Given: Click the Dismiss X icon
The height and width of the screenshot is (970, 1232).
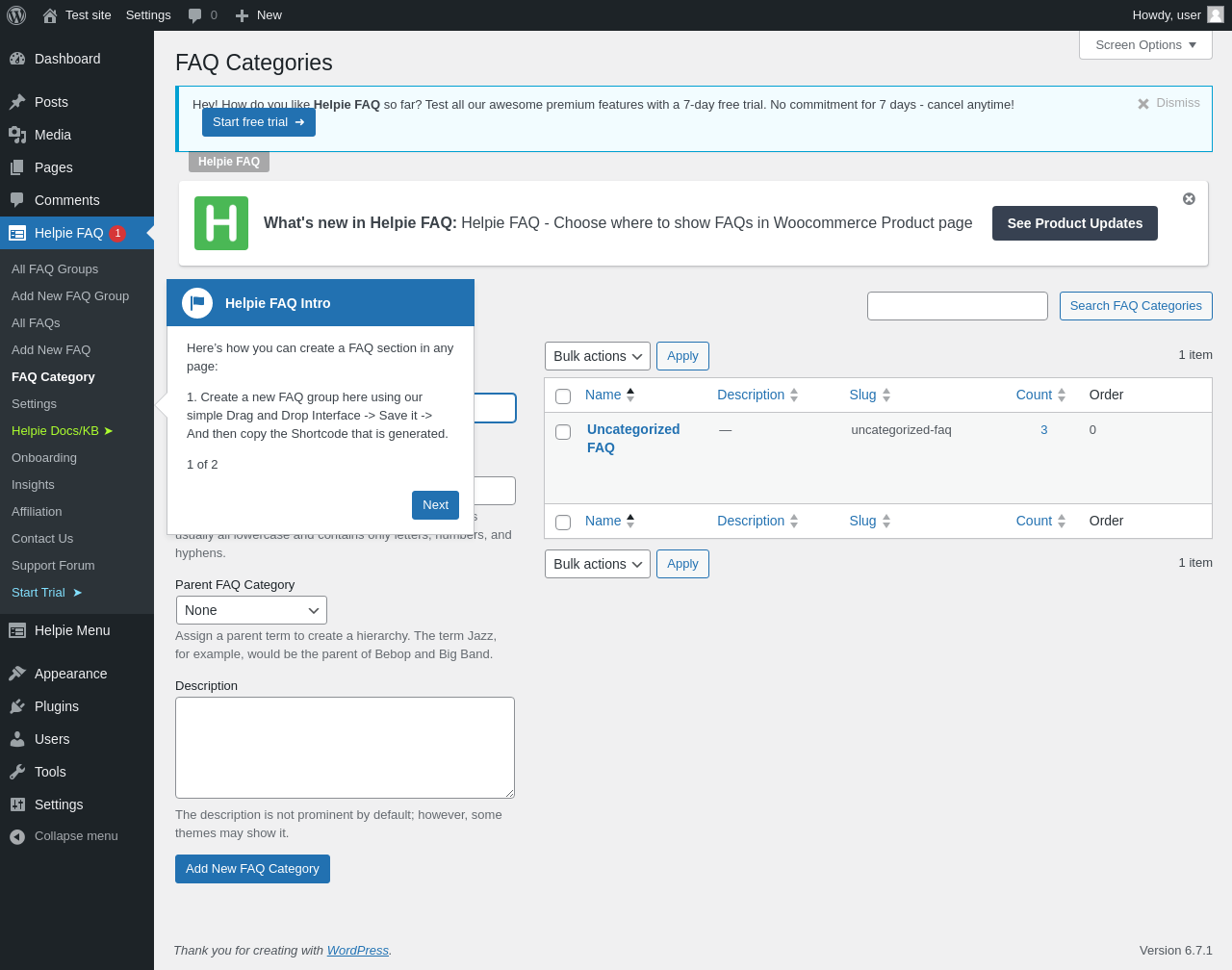Looking at the screenshot, I should tap(1143, 104).
